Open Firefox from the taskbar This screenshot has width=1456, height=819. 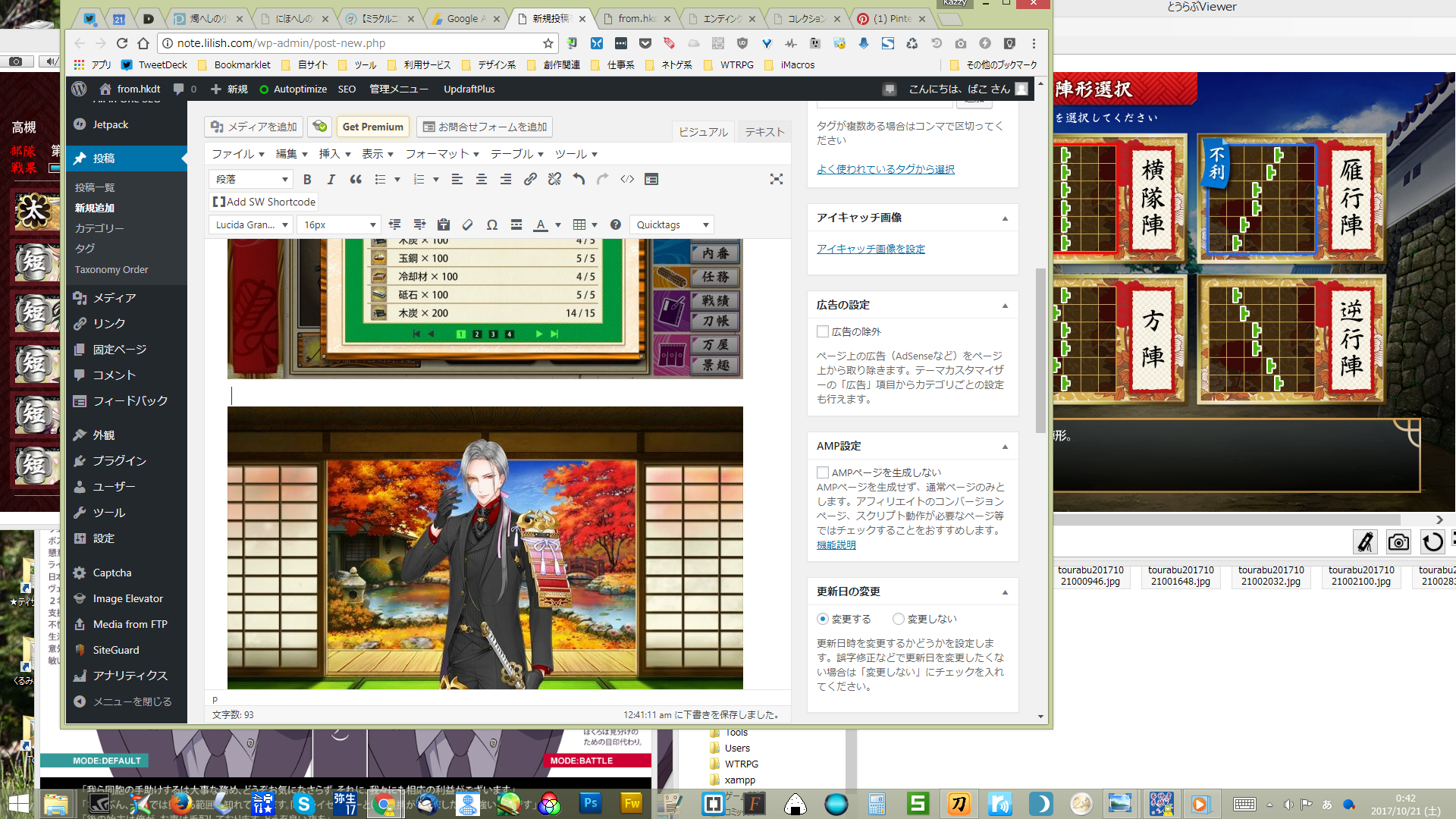point(180,803)
